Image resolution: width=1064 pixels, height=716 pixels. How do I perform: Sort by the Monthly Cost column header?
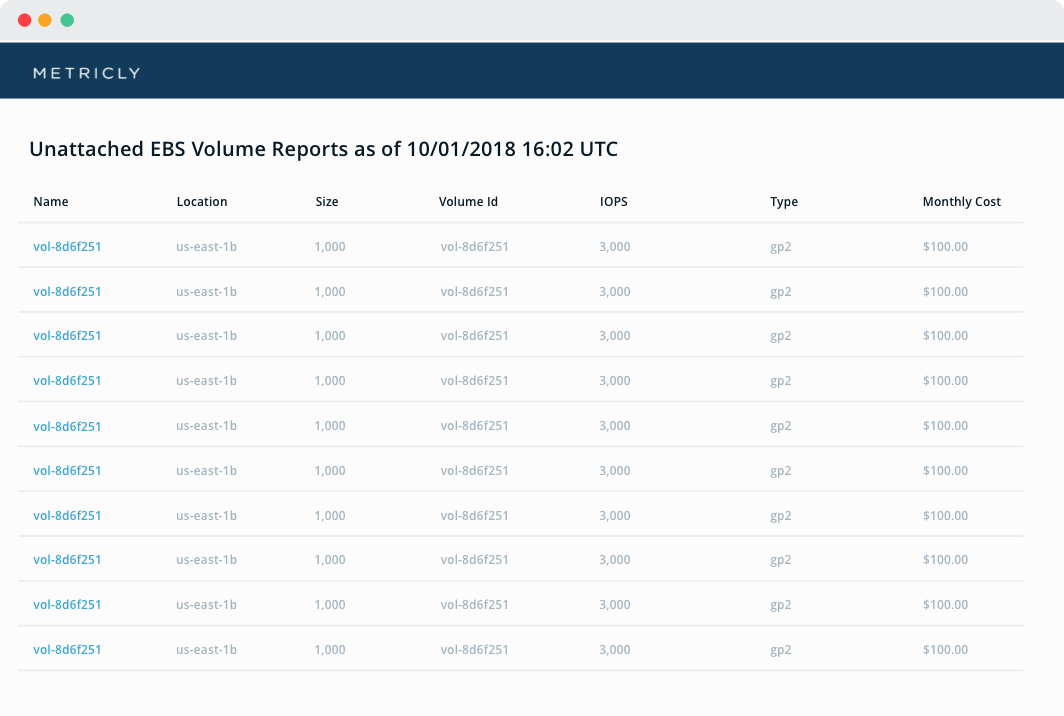[x=962, y=202]
